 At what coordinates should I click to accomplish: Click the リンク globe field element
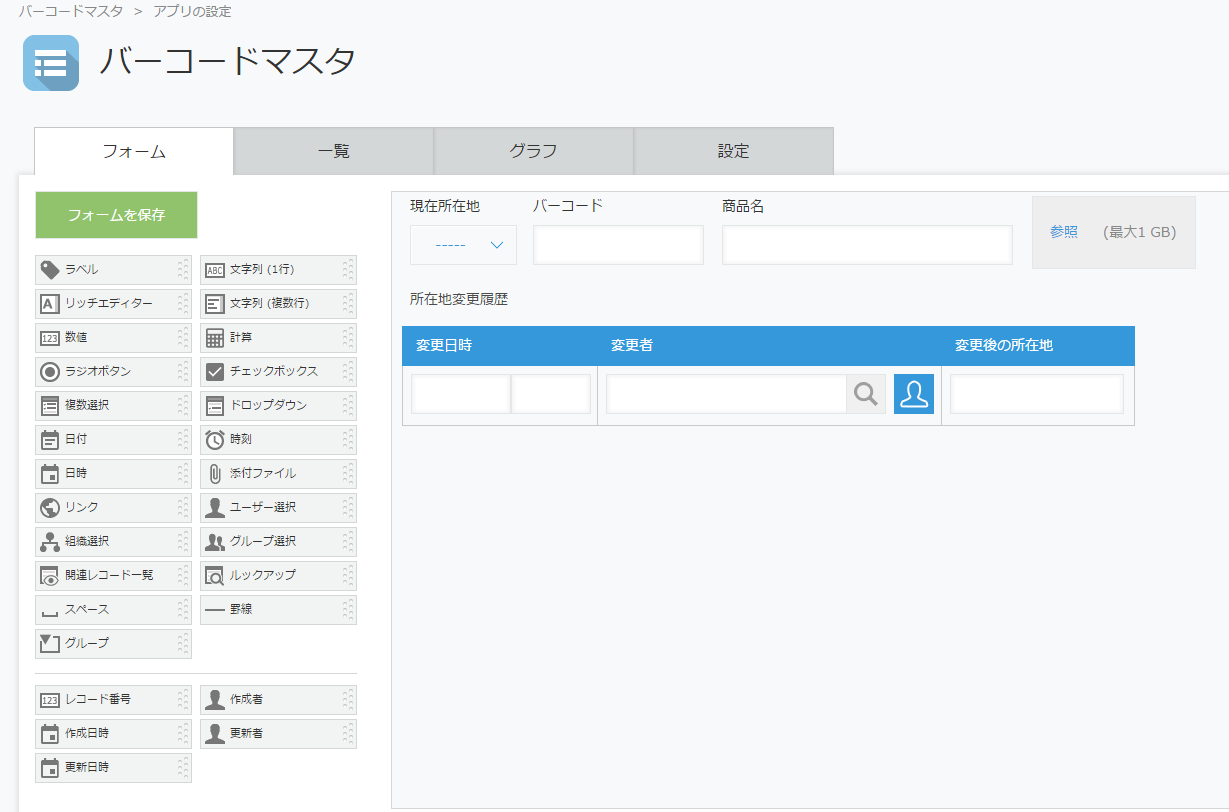coord(113,508)
